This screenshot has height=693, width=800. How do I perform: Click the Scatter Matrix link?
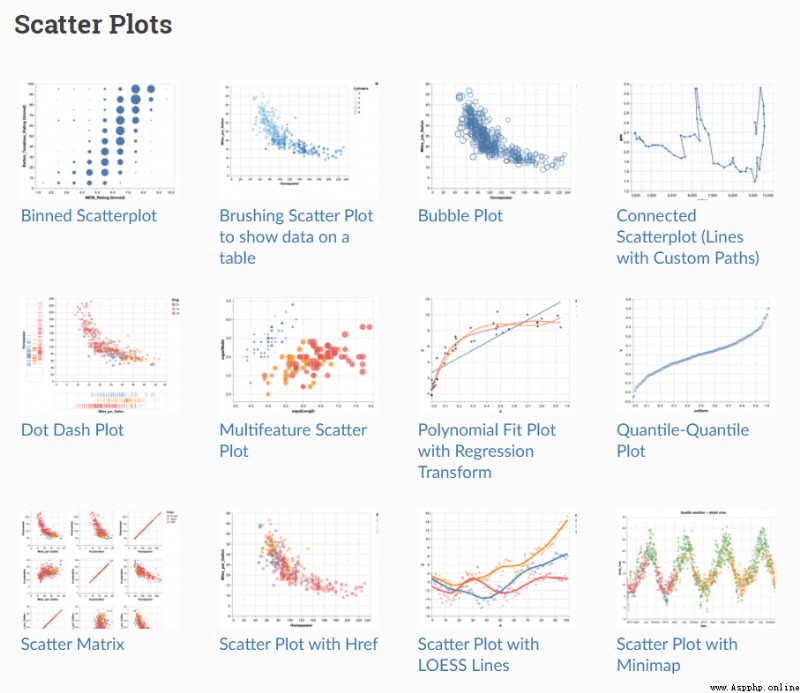pyautogui.click(x=72, y=645)
